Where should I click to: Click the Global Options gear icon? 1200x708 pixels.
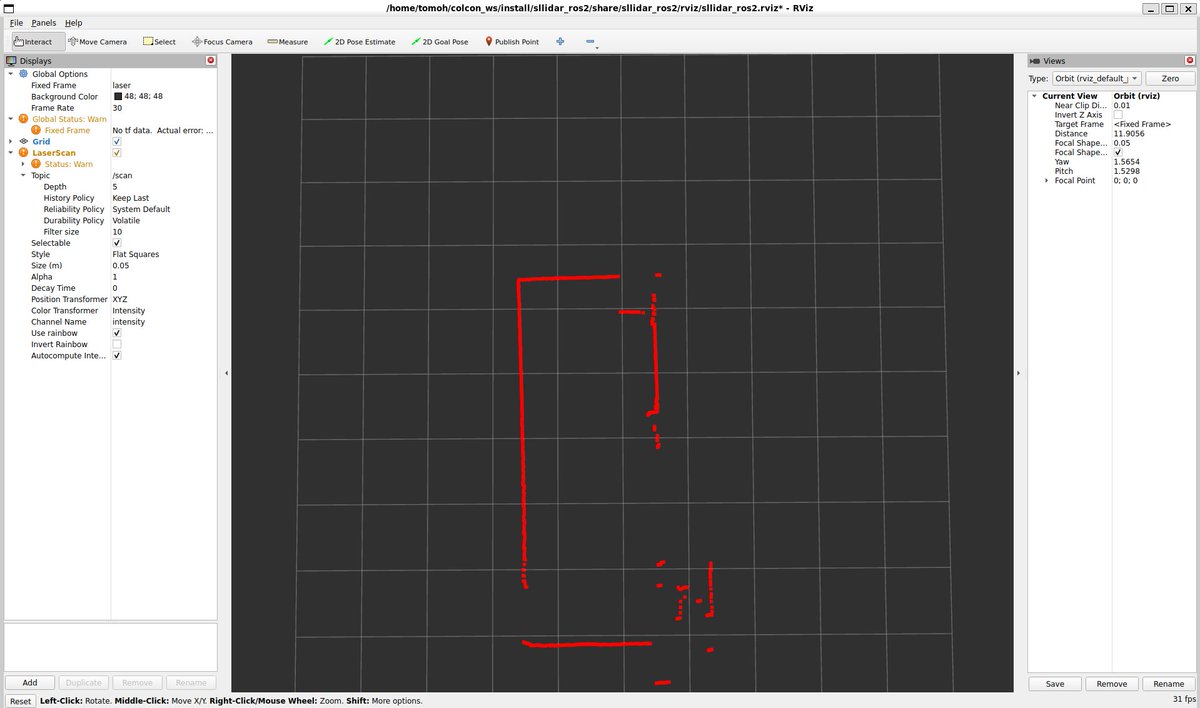24,74
